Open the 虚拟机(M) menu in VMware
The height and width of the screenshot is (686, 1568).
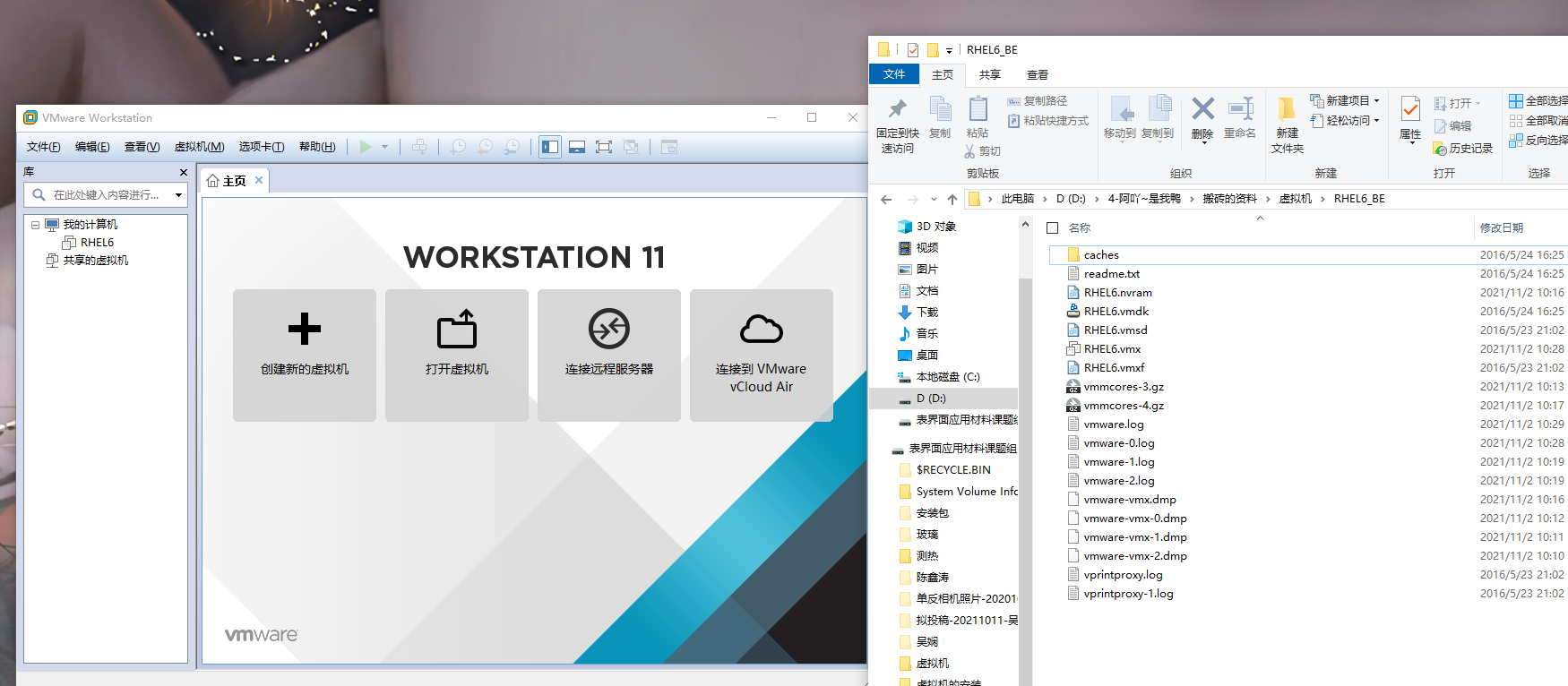click(199, 147)
